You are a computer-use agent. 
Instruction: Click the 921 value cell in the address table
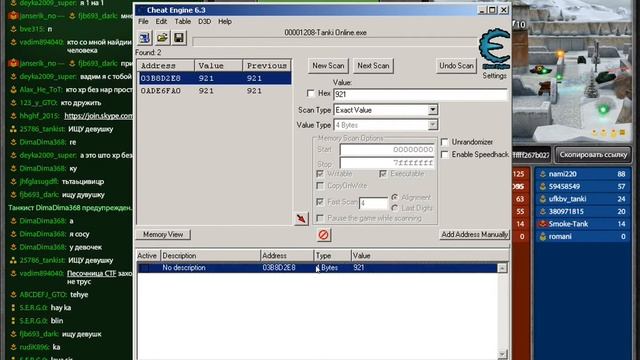359,268
